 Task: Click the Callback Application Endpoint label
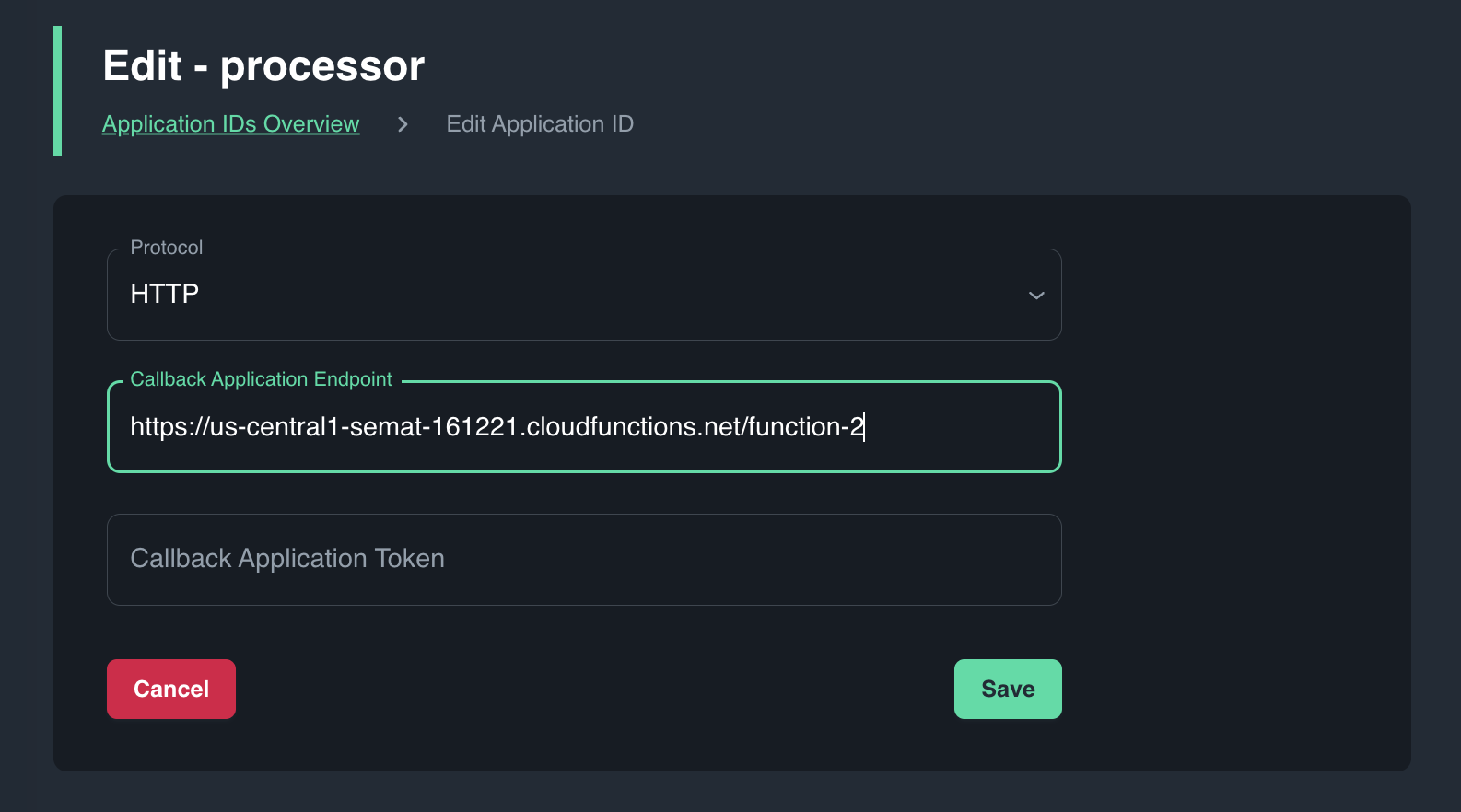click(x=261, y=379)
